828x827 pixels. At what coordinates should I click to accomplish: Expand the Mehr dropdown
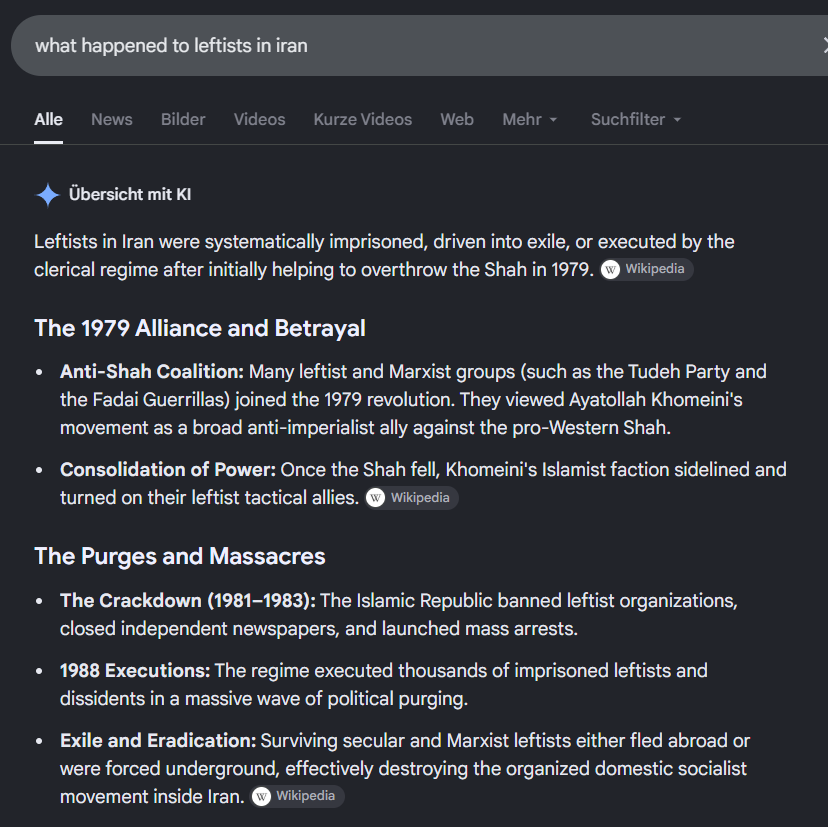[530, 119]
